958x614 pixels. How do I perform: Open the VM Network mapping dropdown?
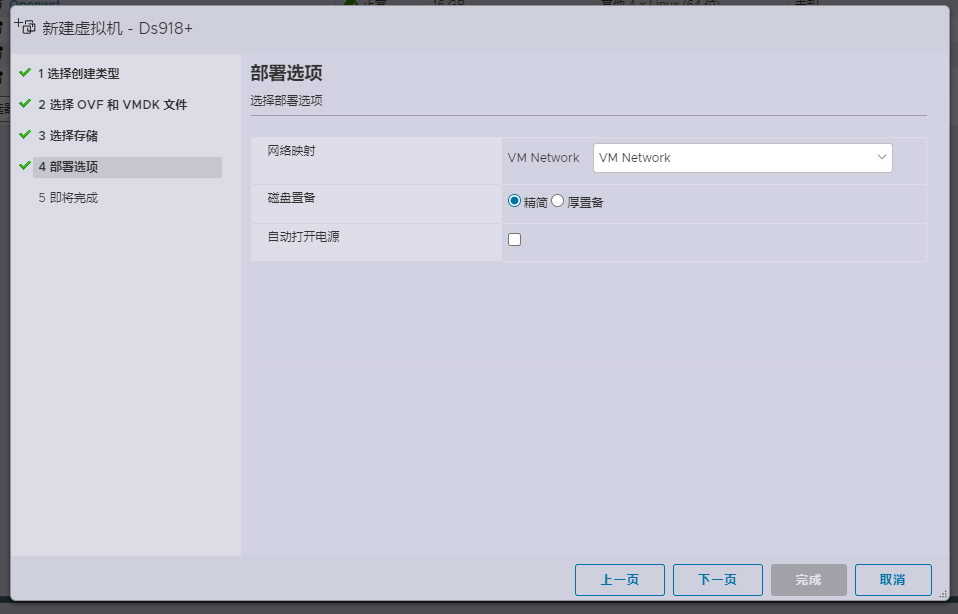point(742,158)
